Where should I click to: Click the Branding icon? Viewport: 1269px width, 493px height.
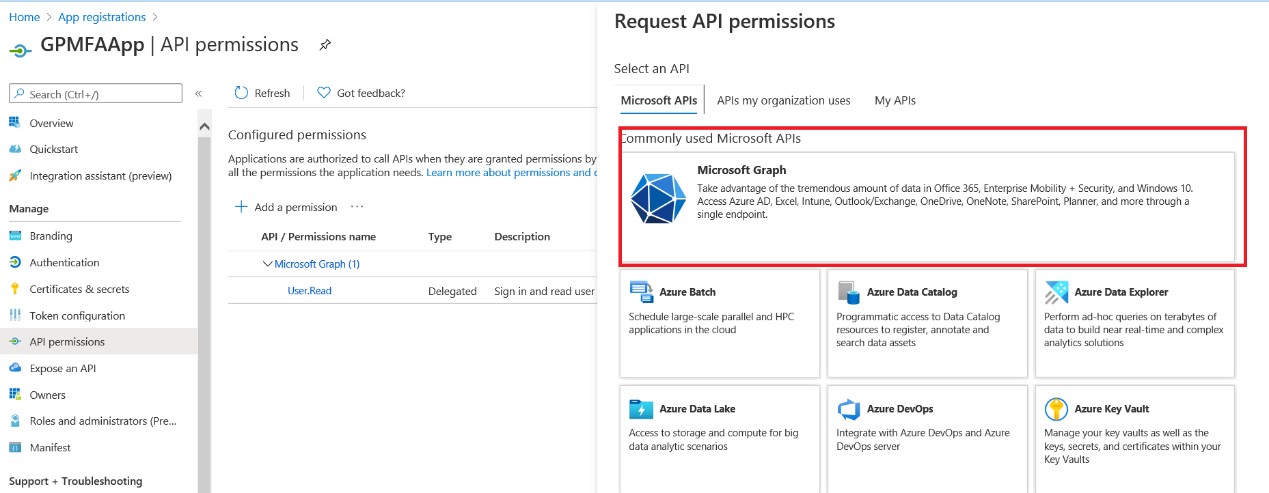pos(15,236)
